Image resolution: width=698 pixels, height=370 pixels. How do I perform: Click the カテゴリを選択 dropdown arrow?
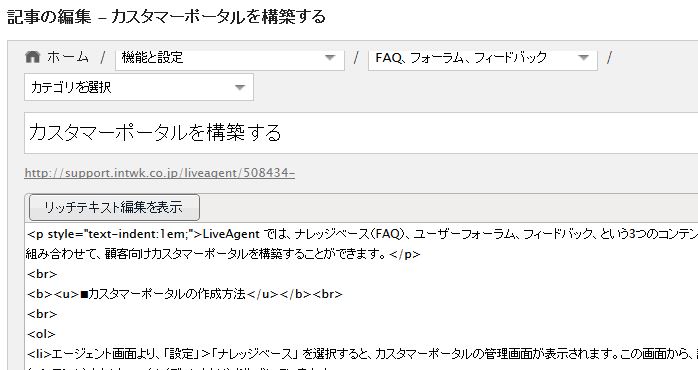pos(239,87)
